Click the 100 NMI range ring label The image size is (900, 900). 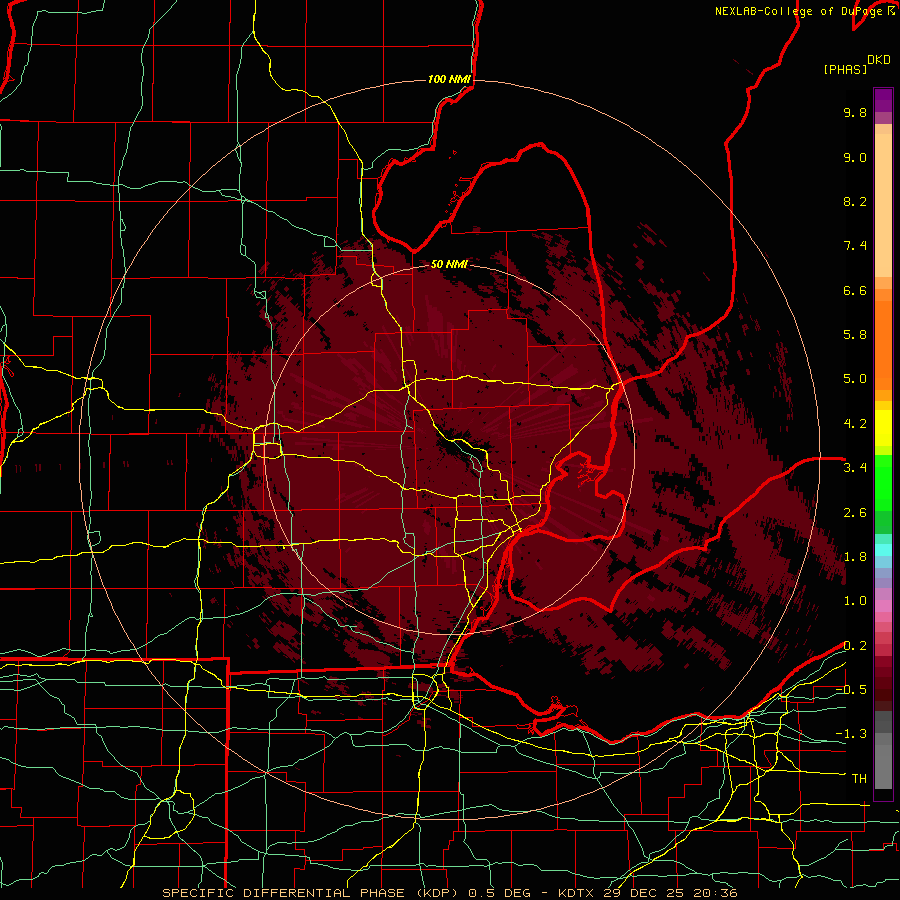tap(449, 79)
